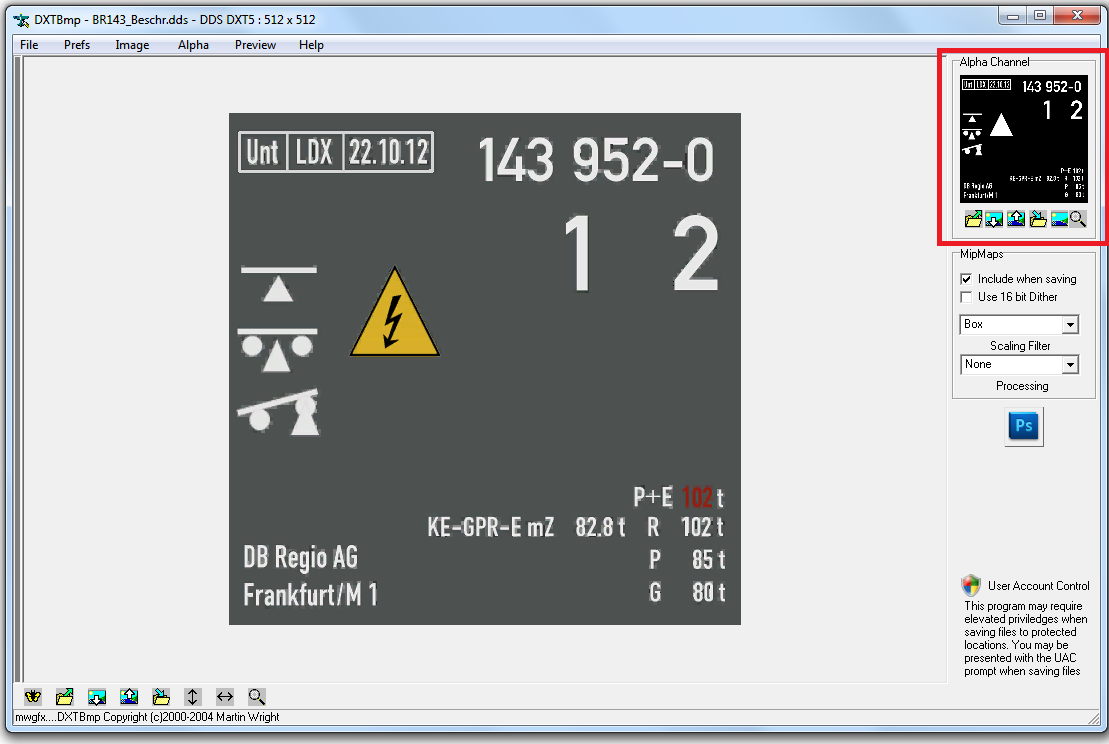
Task: Click the horizontal flip arrows icon
Action: (x=225, y=696)
